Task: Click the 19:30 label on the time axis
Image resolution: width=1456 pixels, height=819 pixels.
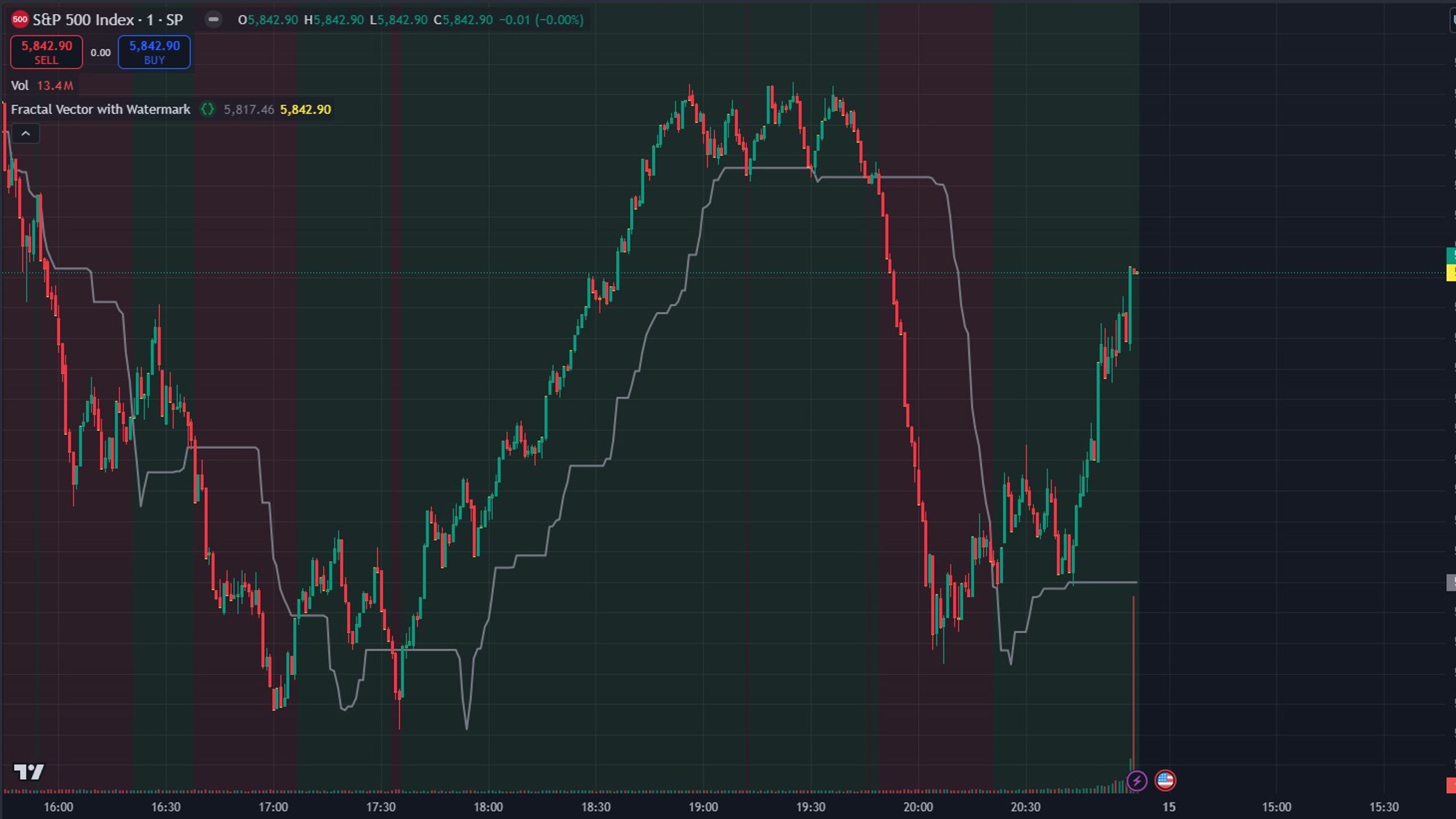Action: click(x=811, y=807)
